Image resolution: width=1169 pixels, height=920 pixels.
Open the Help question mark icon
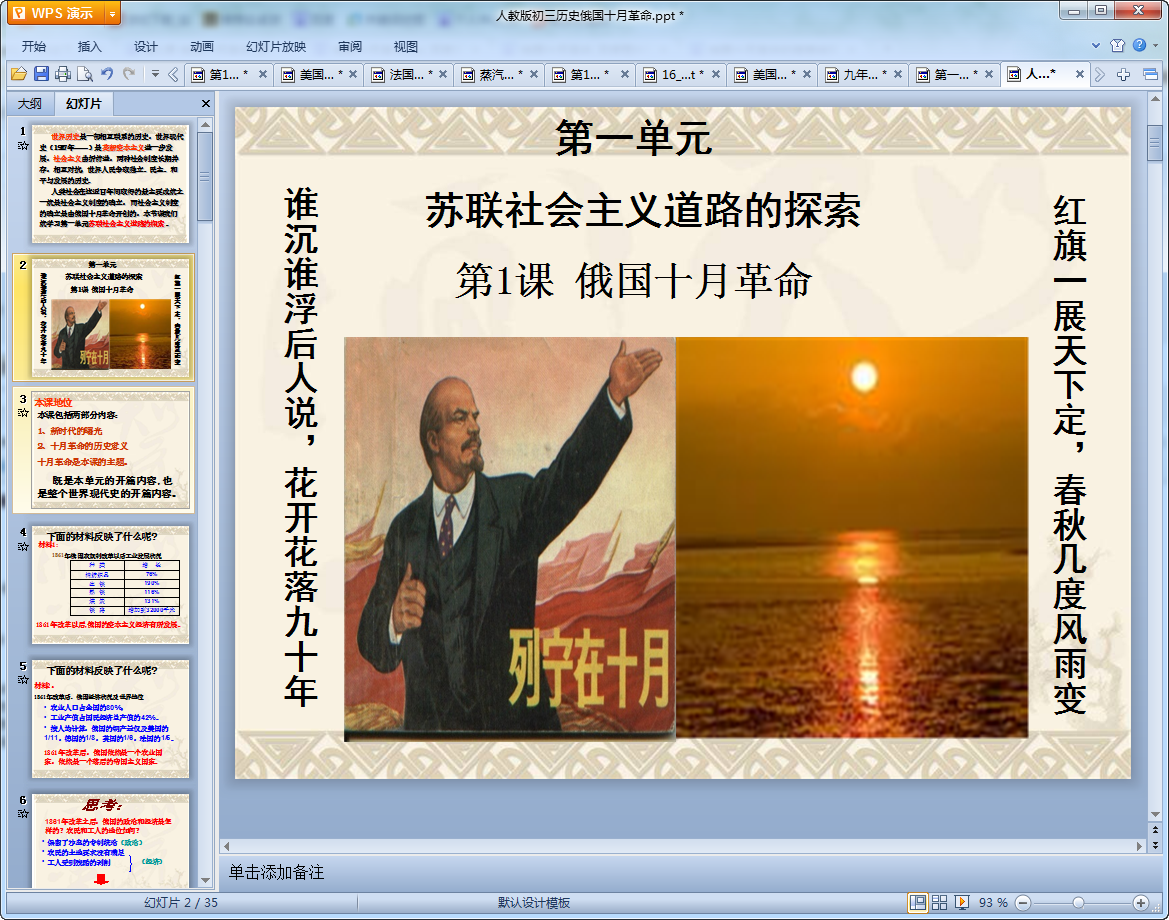click(1139, 45)
